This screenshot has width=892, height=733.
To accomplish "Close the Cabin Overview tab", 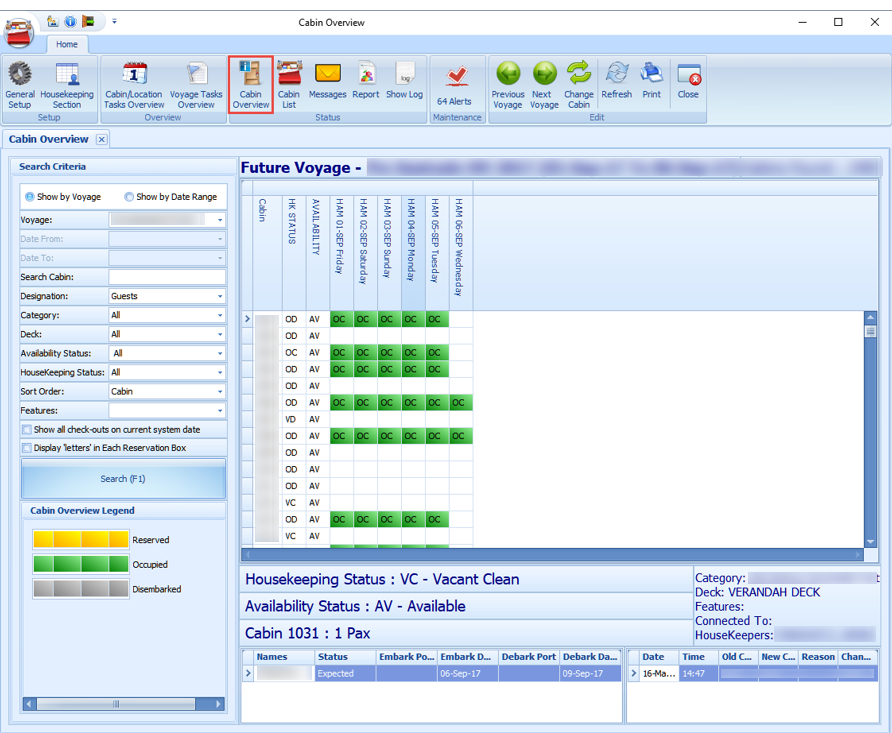I will (x=101, y=139).
